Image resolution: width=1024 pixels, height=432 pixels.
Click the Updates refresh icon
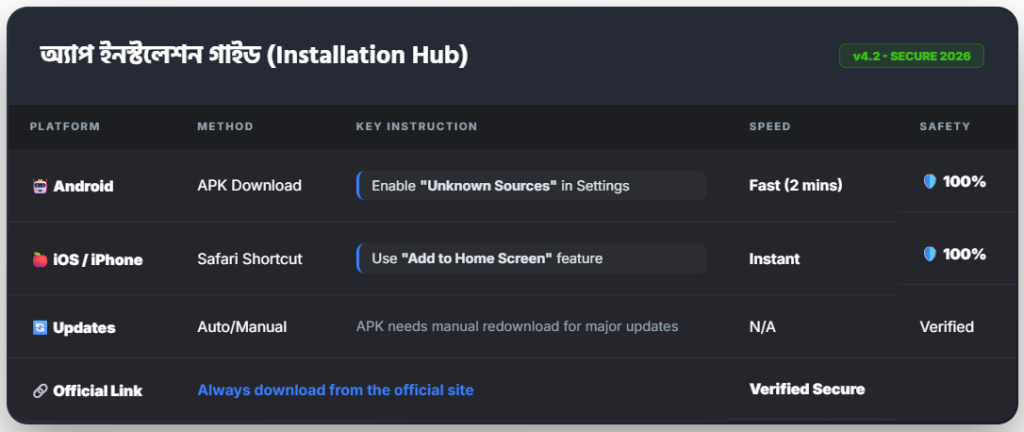coord(40,328)
